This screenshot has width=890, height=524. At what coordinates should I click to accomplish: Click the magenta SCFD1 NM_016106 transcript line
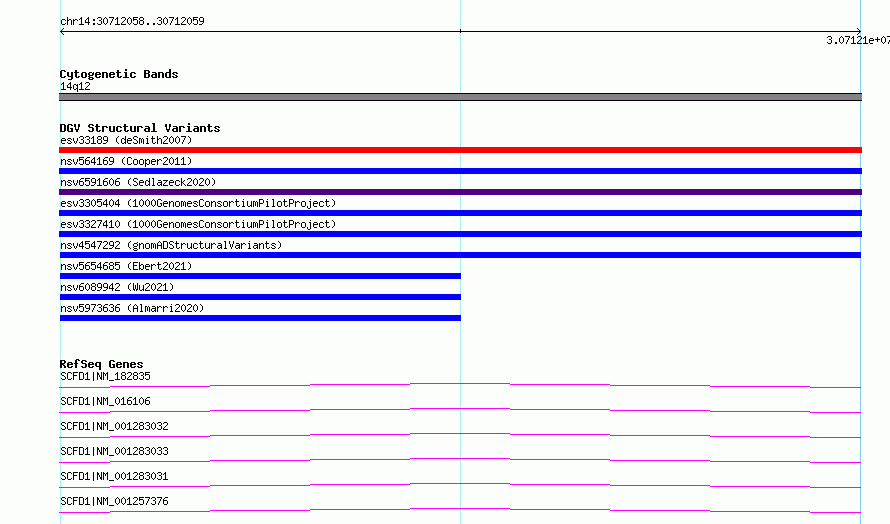click(x=460, y=410)
